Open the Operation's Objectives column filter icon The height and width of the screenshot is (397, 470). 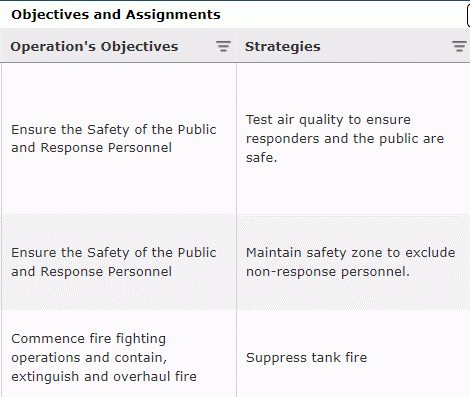[x=223, y=46]
